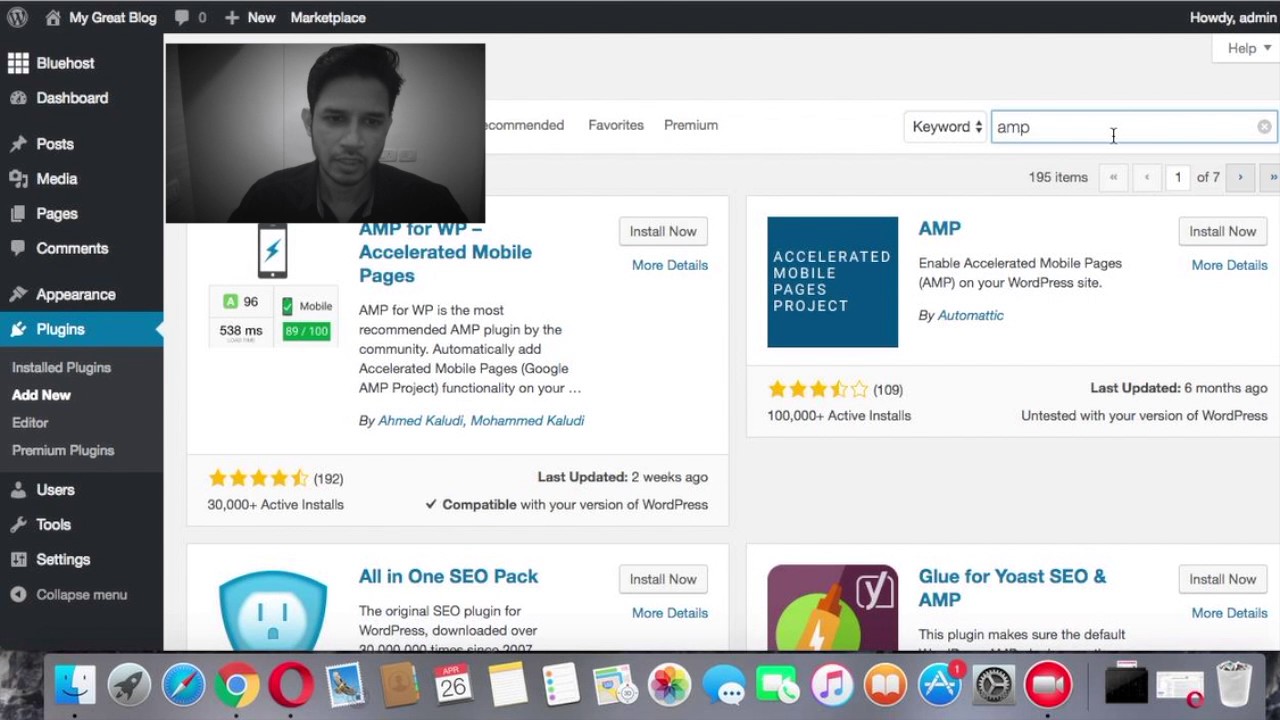
Task: Open iTunes from the Dock
Action: tap(831, 686)
